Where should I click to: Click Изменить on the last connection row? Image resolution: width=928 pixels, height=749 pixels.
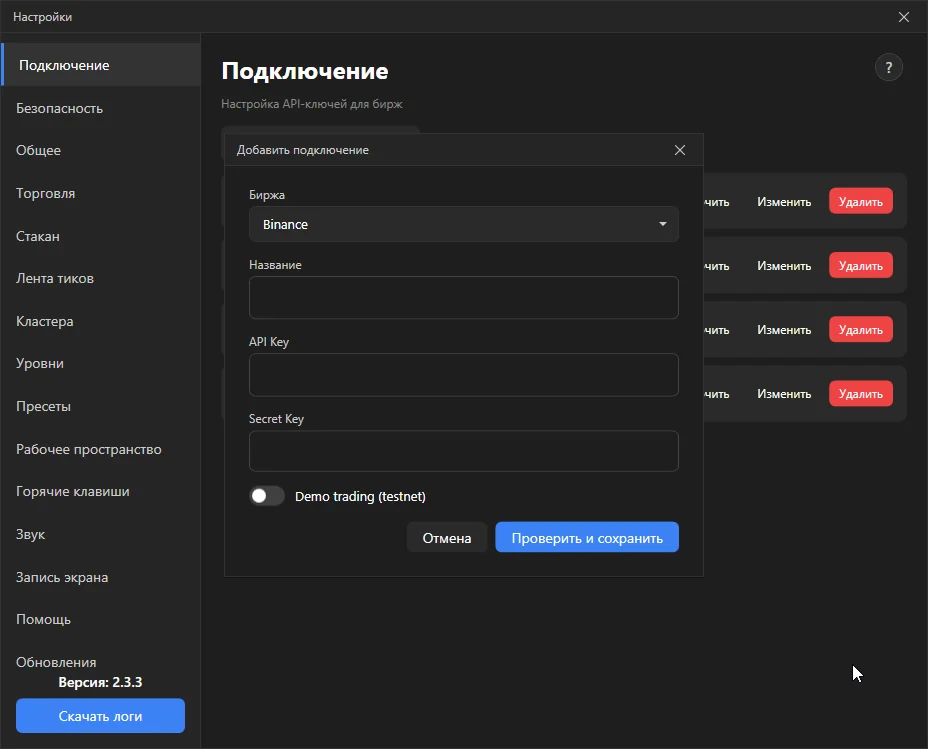(784, 393)
